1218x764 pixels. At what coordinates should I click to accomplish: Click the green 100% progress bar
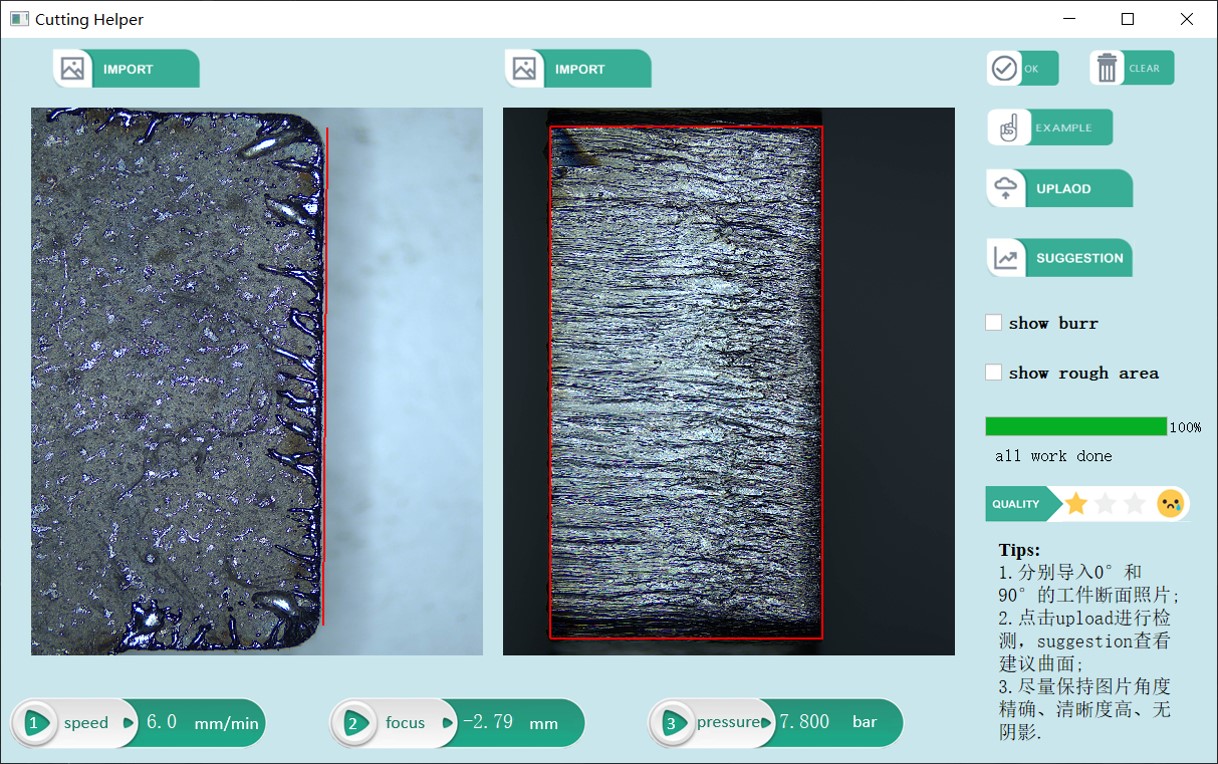(1075, 427)
